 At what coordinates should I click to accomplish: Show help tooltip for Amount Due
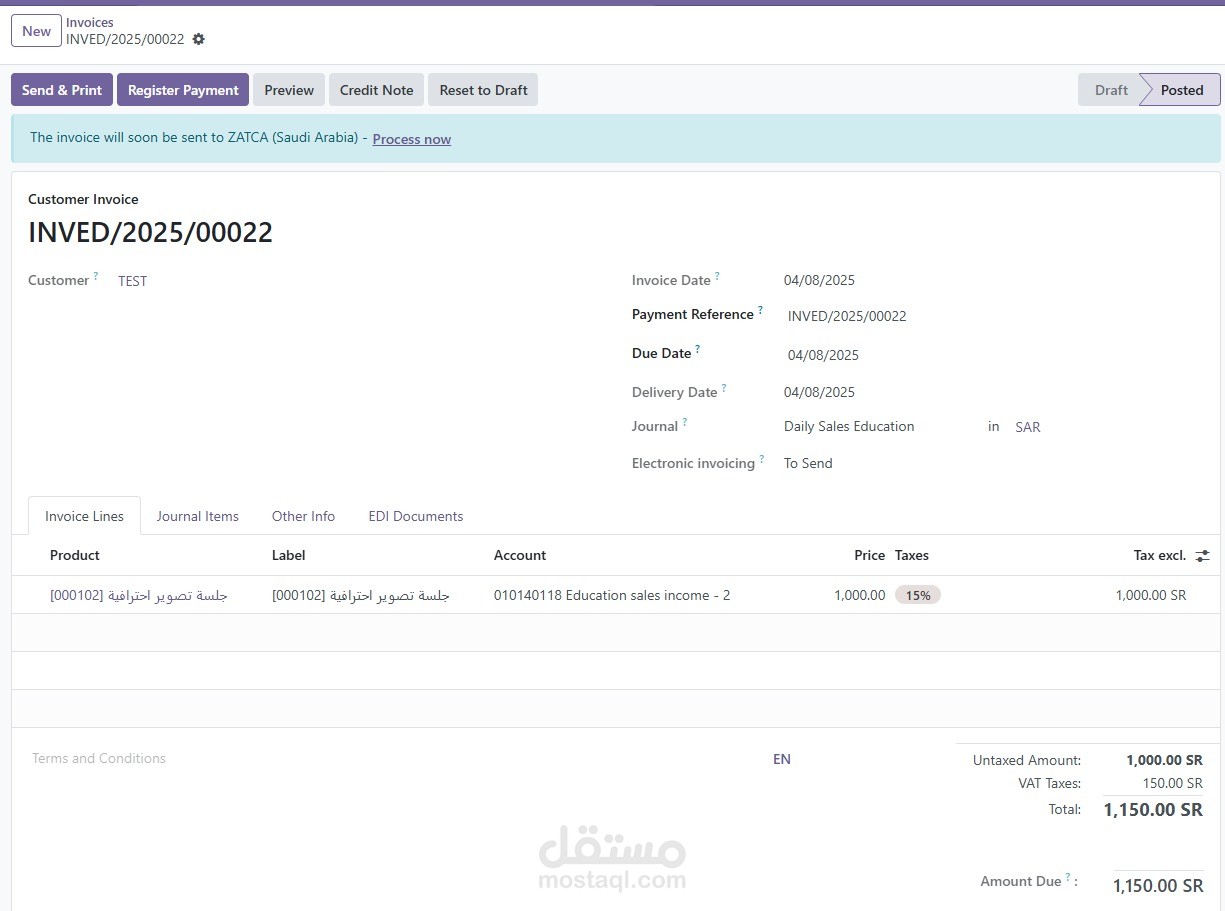coord(1068,877)
